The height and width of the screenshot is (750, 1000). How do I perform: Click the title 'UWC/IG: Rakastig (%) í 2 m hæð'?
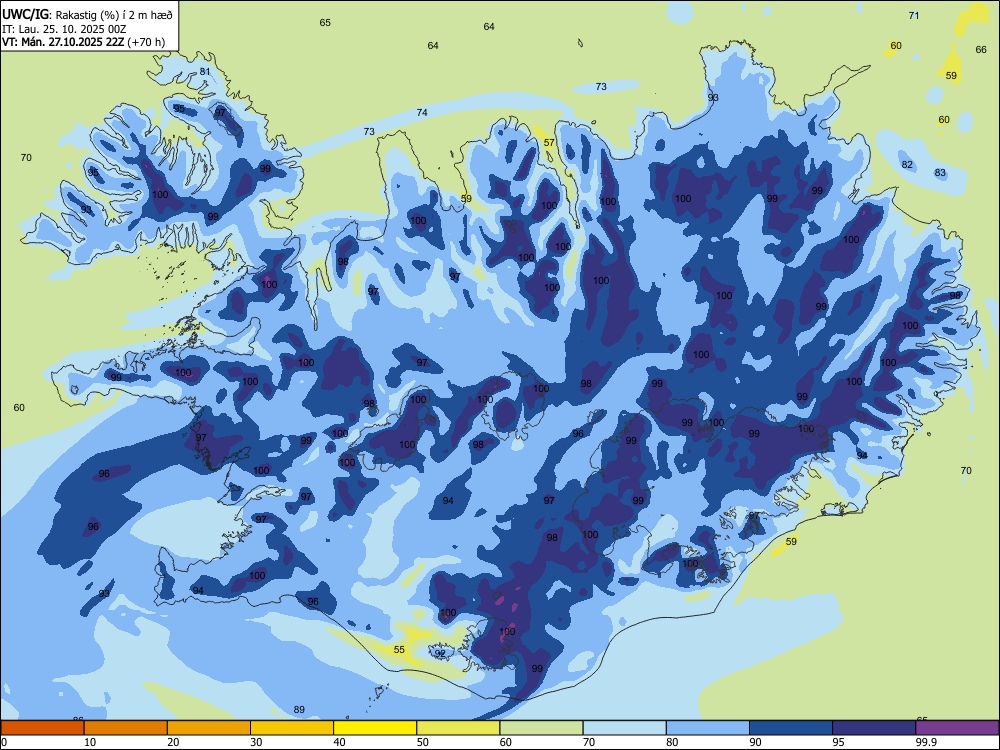87,15
